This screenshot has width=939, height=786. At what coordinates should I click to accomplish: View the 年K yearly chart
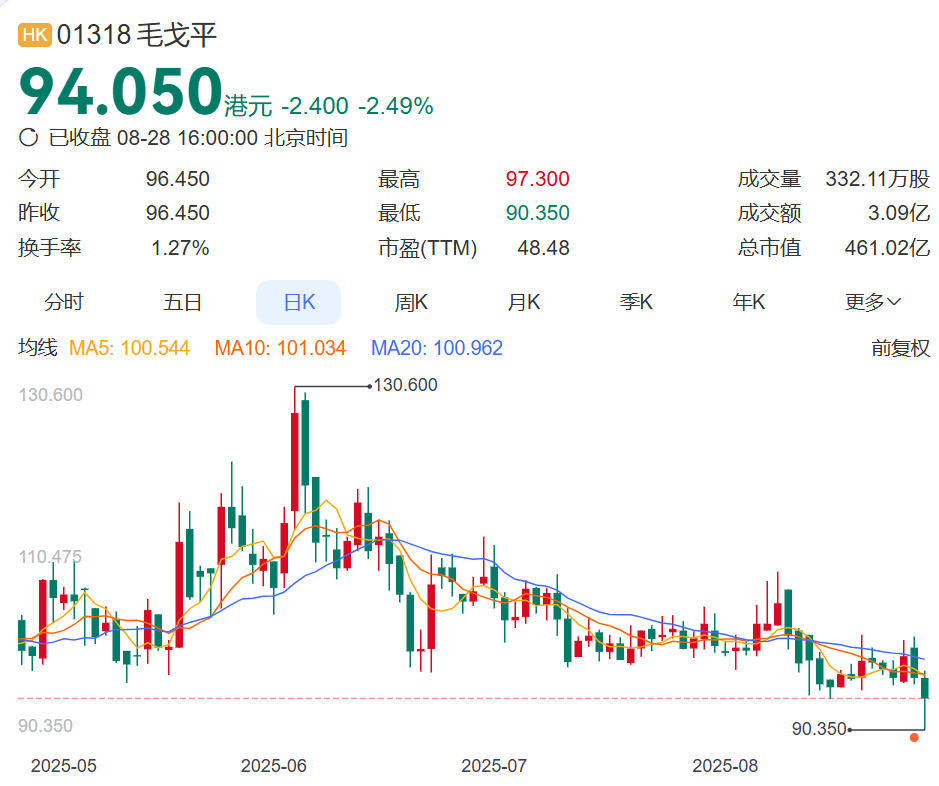pos(749,302)
